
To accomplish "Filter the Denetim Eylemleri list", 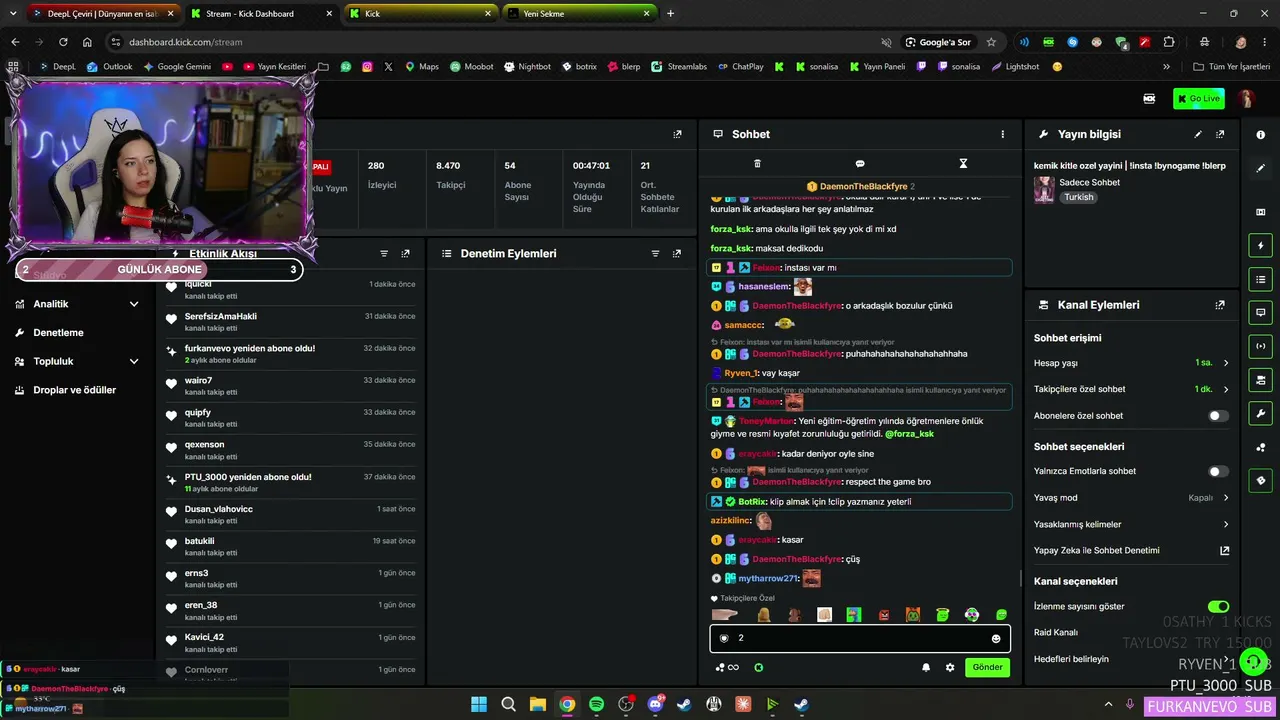I will [655, 254].
